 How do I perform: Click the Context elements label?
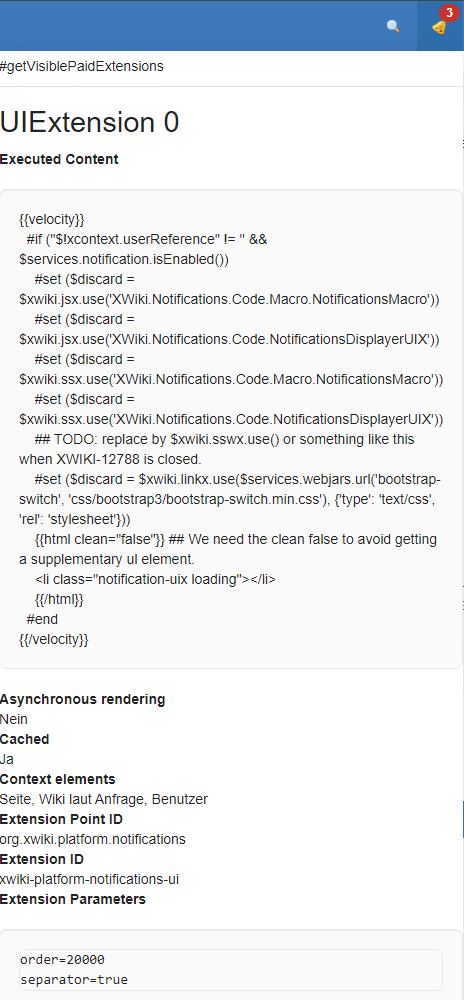pos(57,779)
